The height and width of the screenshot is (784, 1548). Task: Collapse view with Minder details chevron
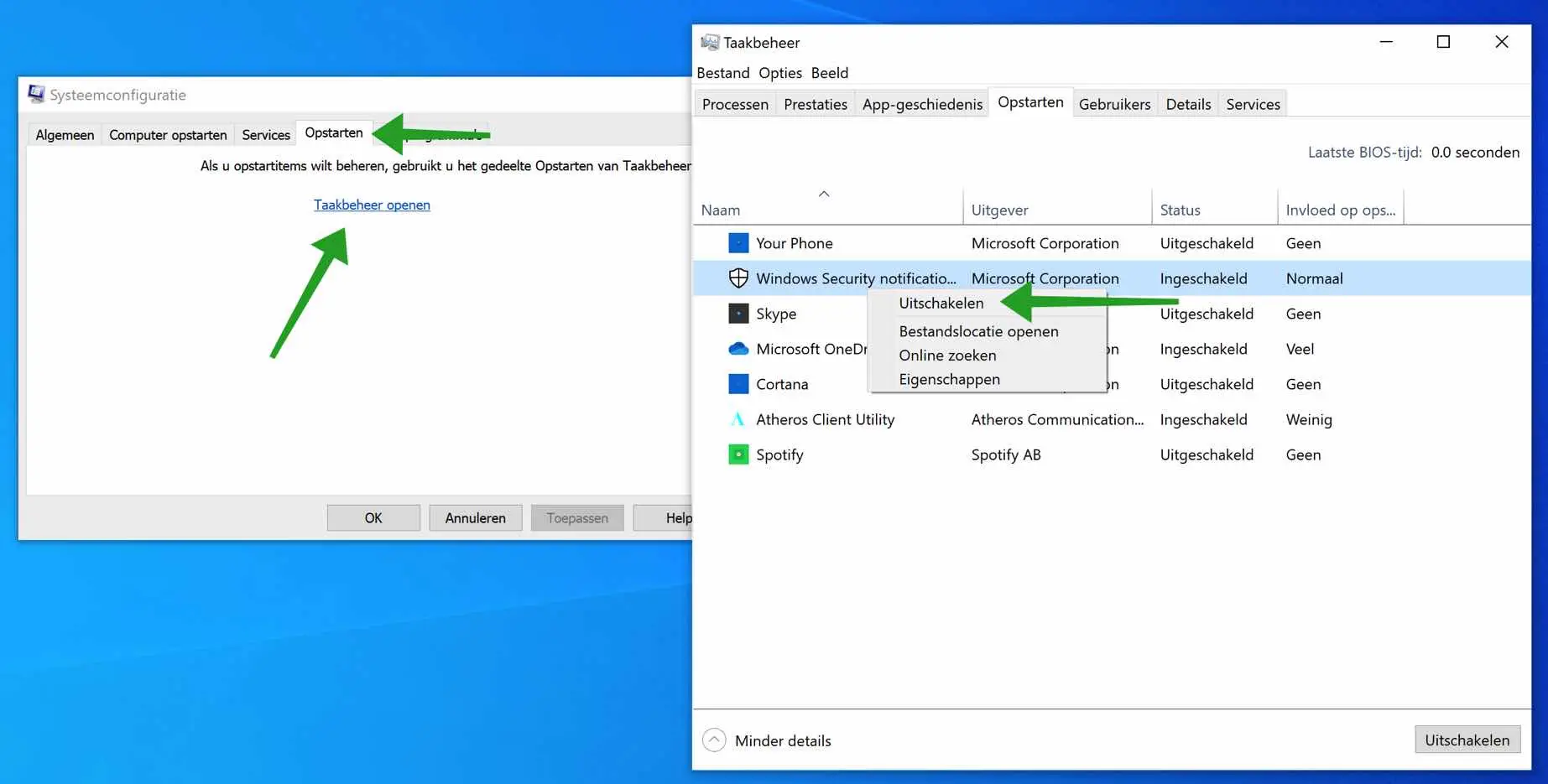point(714,740)
